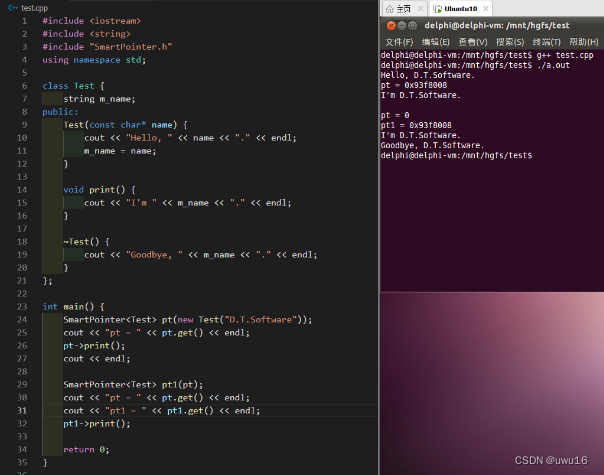Viewport: 604px width, 475px height.
Task: Close the Ubuntu10 tab
Action: pos(486,8)
